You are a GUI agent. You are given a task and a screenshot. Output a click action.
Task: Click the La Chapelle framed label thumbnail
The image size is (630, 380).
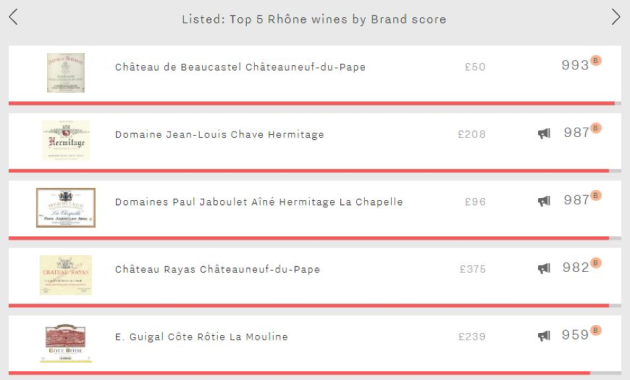pyautogui.click(x=66, y=208)
